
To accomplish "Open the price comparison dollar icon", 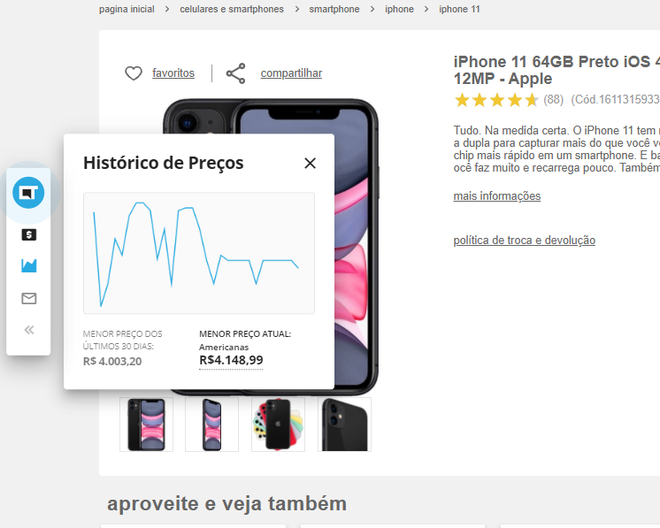I will [x=29, y=235].
